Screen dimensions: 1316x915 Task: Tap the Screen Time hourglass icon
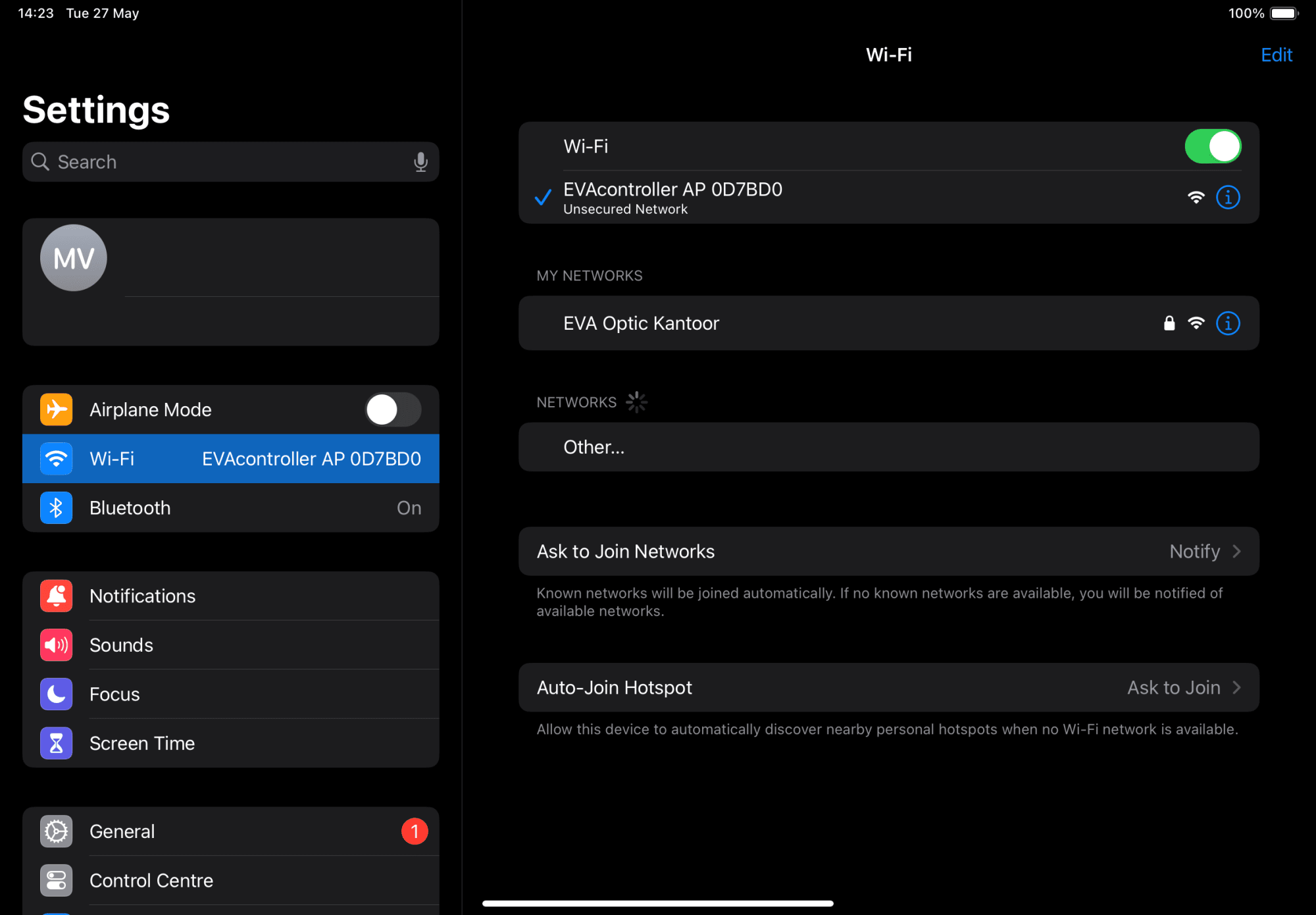[x=57, y=743]
